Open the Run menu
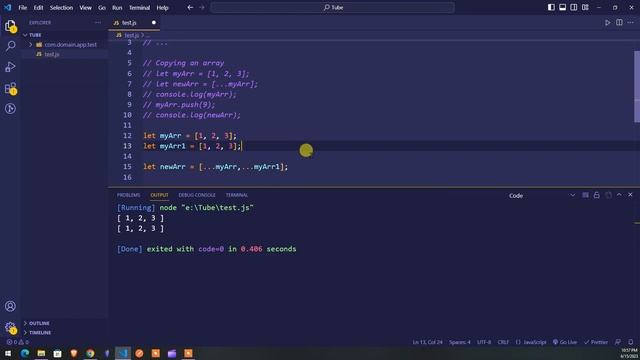 coord(117,7)
